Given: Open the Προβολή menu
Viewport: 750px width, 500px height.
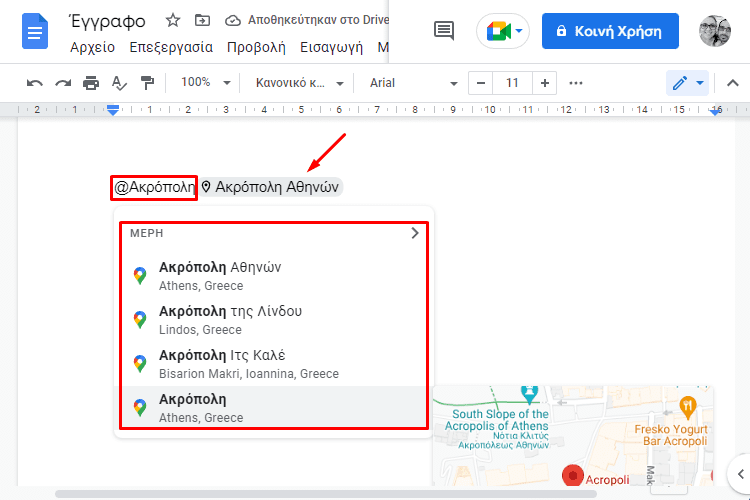Looking at the screenshot, I should 256,47.
